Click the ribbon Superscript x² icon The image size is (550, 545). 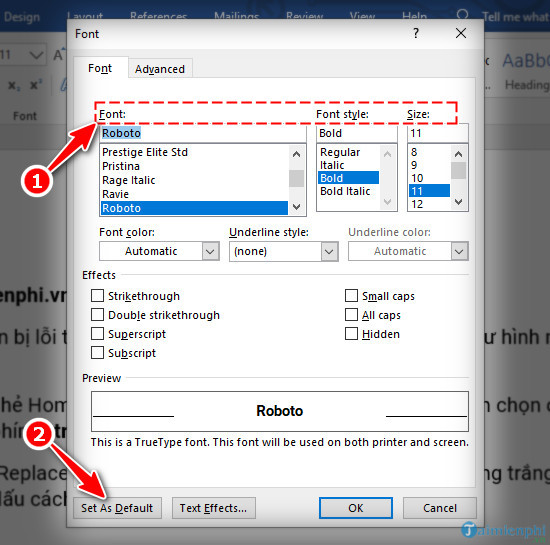(x=36, y=85)
